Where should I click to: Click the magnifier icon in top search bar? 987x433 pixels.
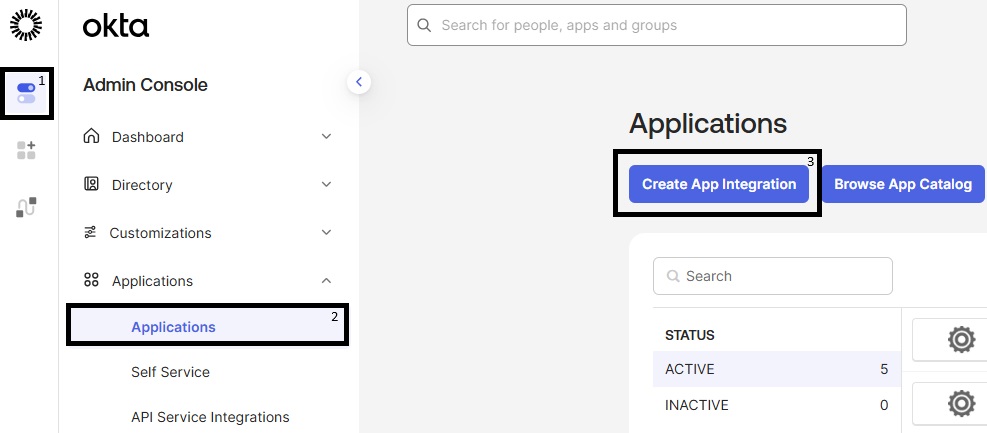[424, 25]
